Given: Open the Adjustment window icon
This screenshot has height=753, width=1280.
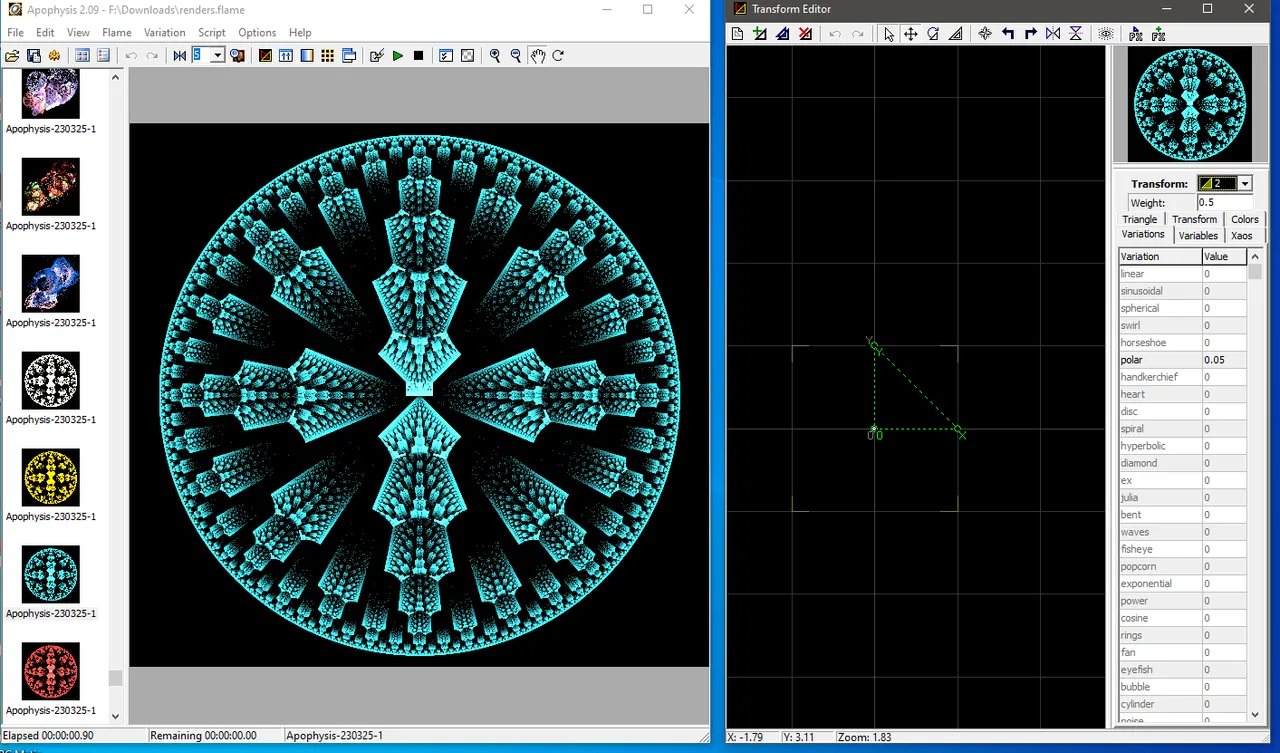Looking at the screenshot, I should tap(286, 56).
